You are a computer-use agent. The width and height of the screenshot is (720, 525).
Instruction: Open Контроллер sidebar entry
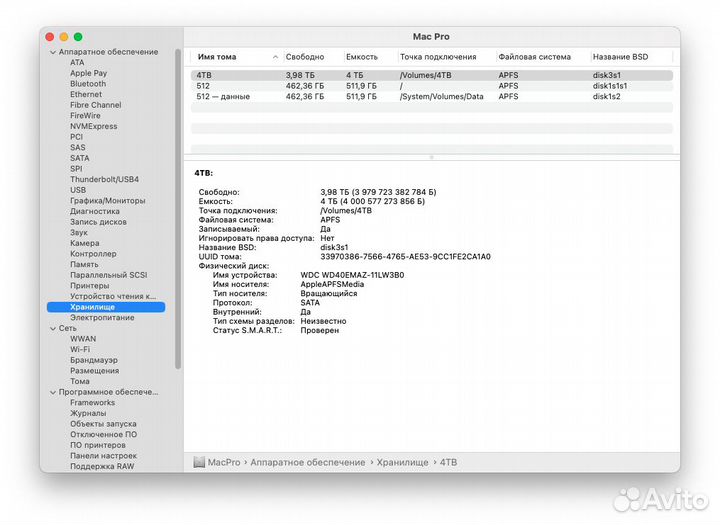tap(93, 254)
